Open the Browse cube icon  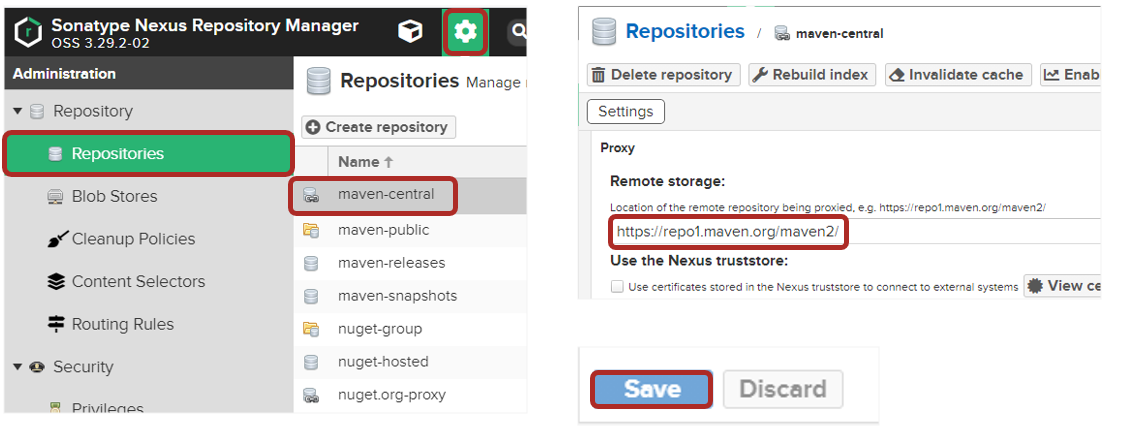[x=410, y=33]
